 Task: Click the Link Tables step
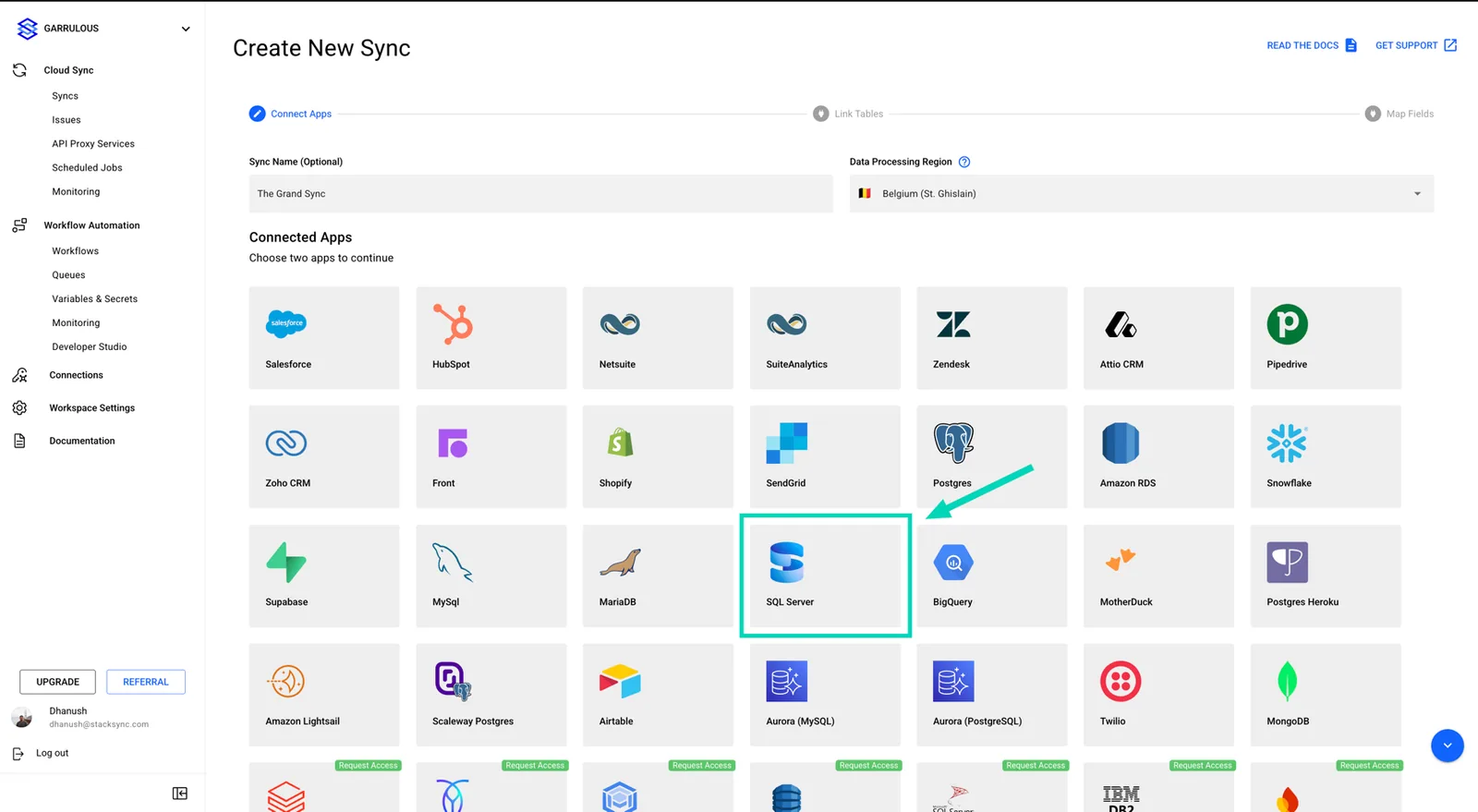click(848, 114)
